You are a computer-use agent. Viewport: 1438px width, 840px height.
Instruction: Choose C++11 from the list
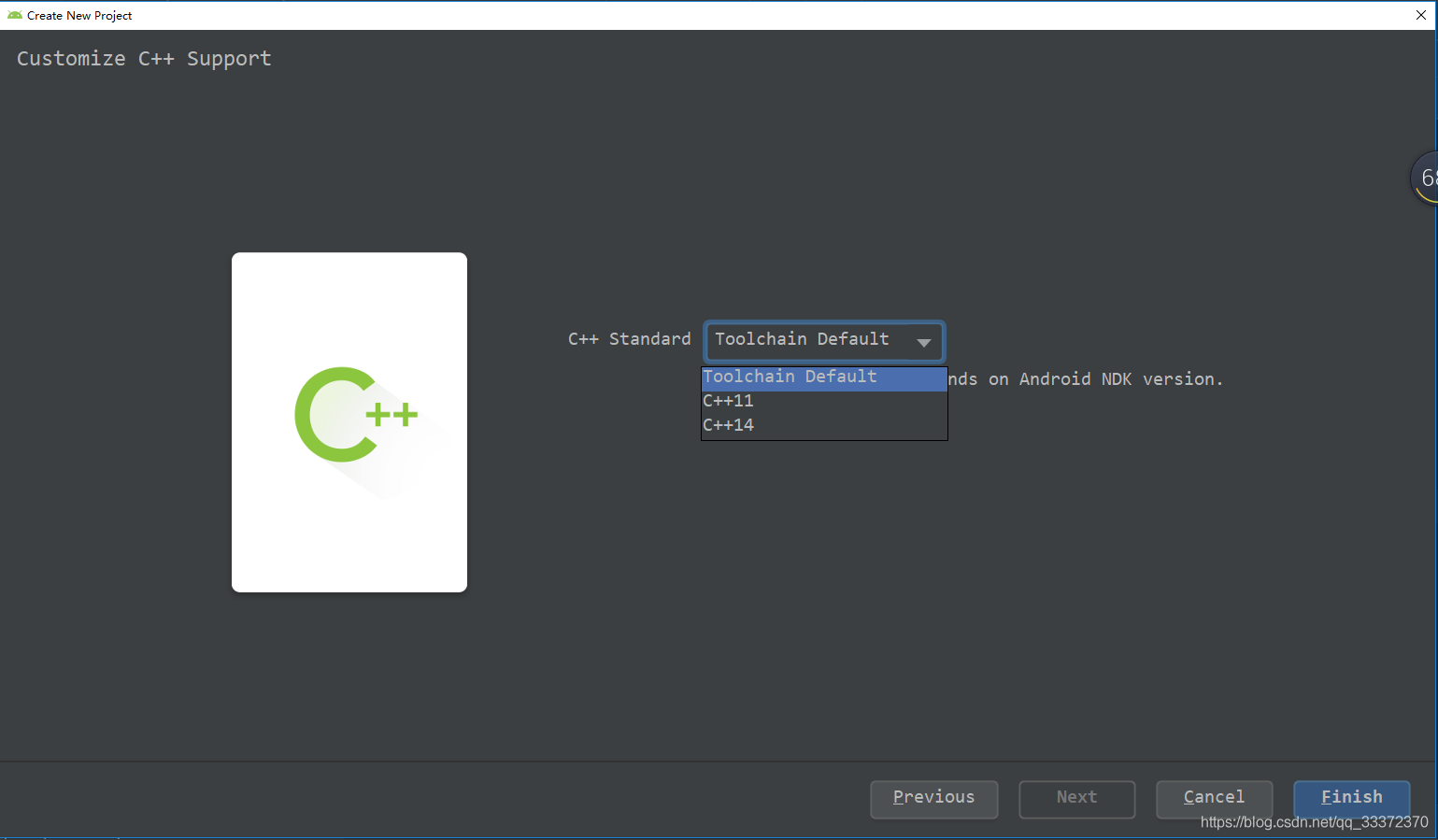click(x=824, y=402)
